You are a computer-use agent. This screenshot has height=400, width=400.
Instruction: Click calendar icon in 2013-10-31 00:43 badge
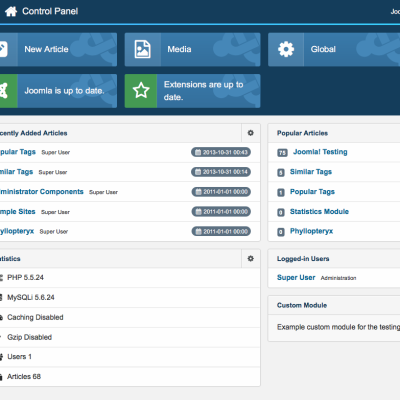[x=198, y=152]
